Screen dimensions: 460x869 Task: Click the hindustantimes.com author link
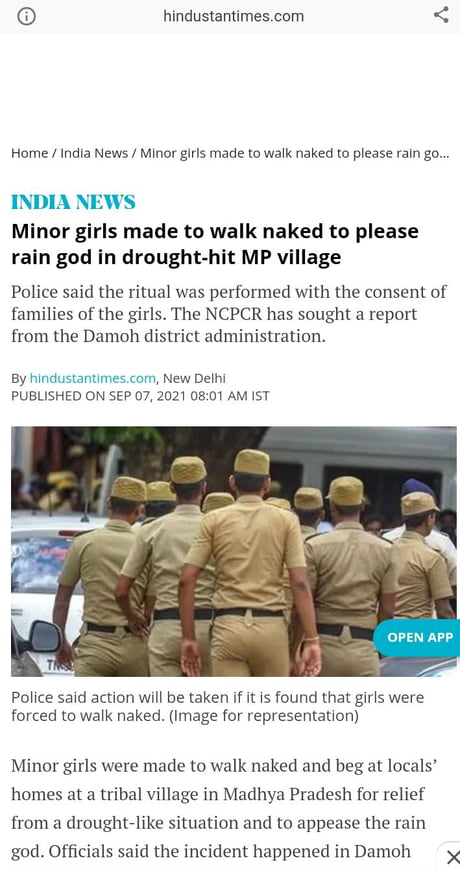click(x=93, y=379)
